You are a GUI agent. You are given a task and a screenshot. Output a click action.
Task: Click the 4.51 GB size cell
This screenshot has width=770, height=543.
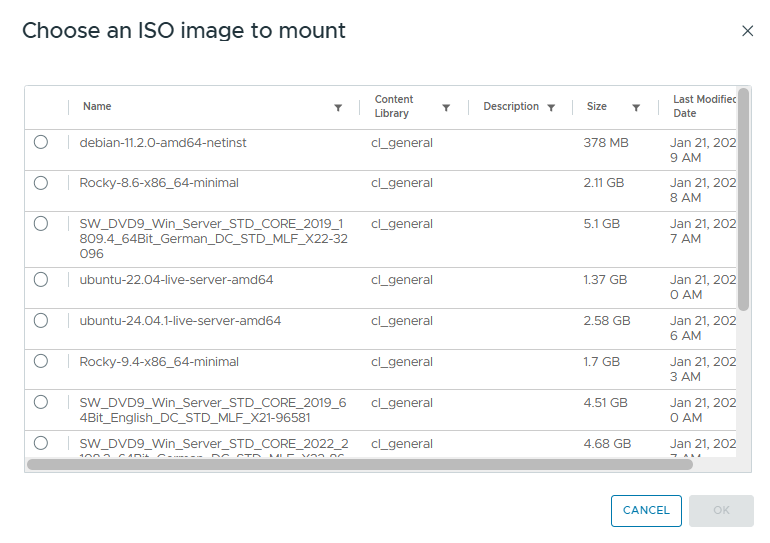click(605, 403)
